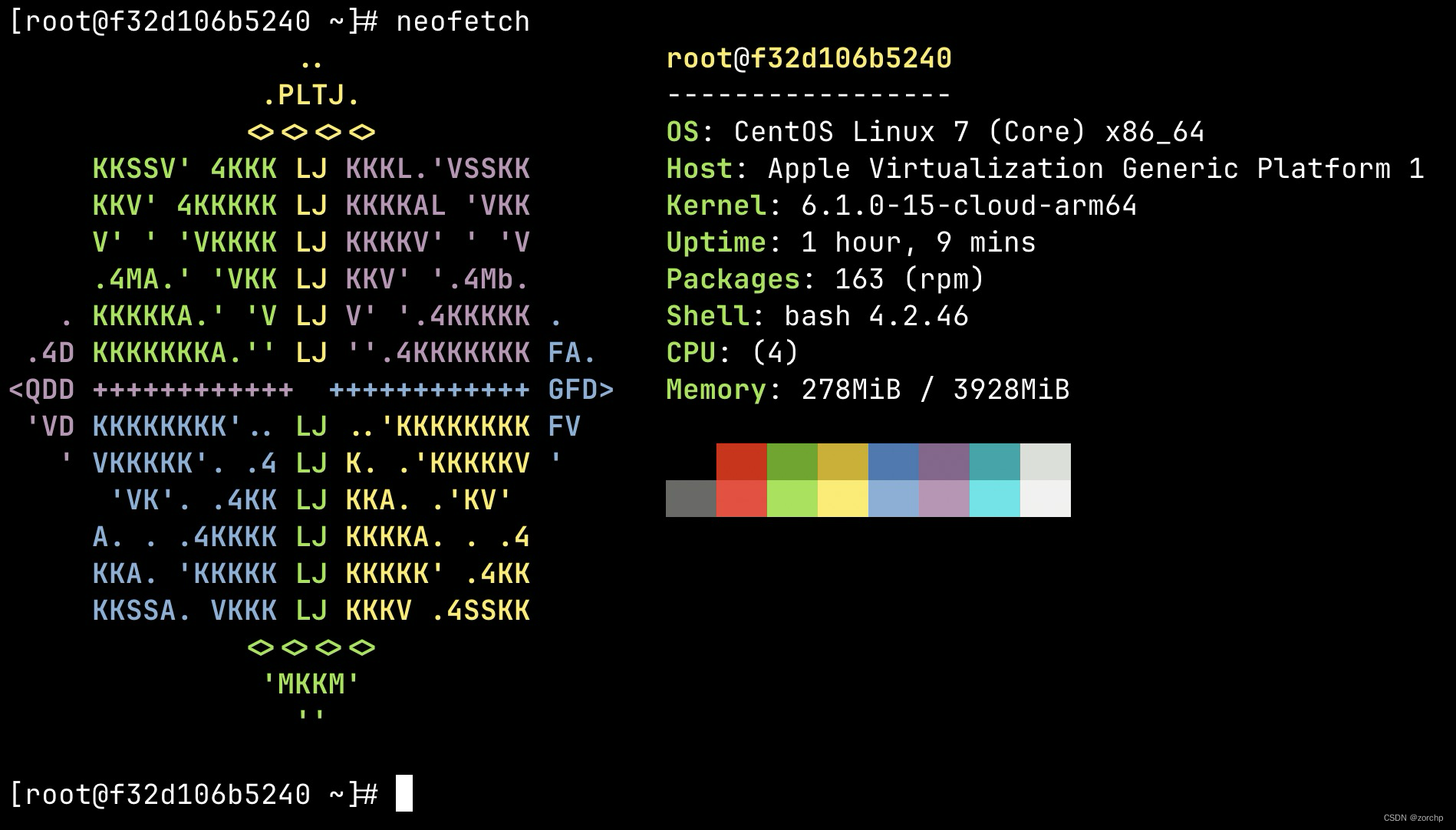Click the bottom [root@f32d106b5240 ~]# prompt

194,794
